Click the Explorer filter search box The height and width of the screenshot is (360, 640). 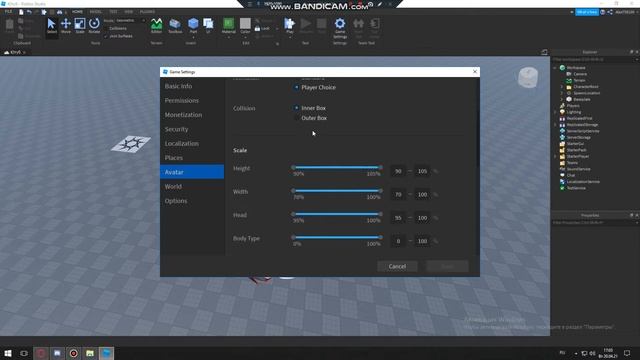pyautogui.click(x=594, y=60)
